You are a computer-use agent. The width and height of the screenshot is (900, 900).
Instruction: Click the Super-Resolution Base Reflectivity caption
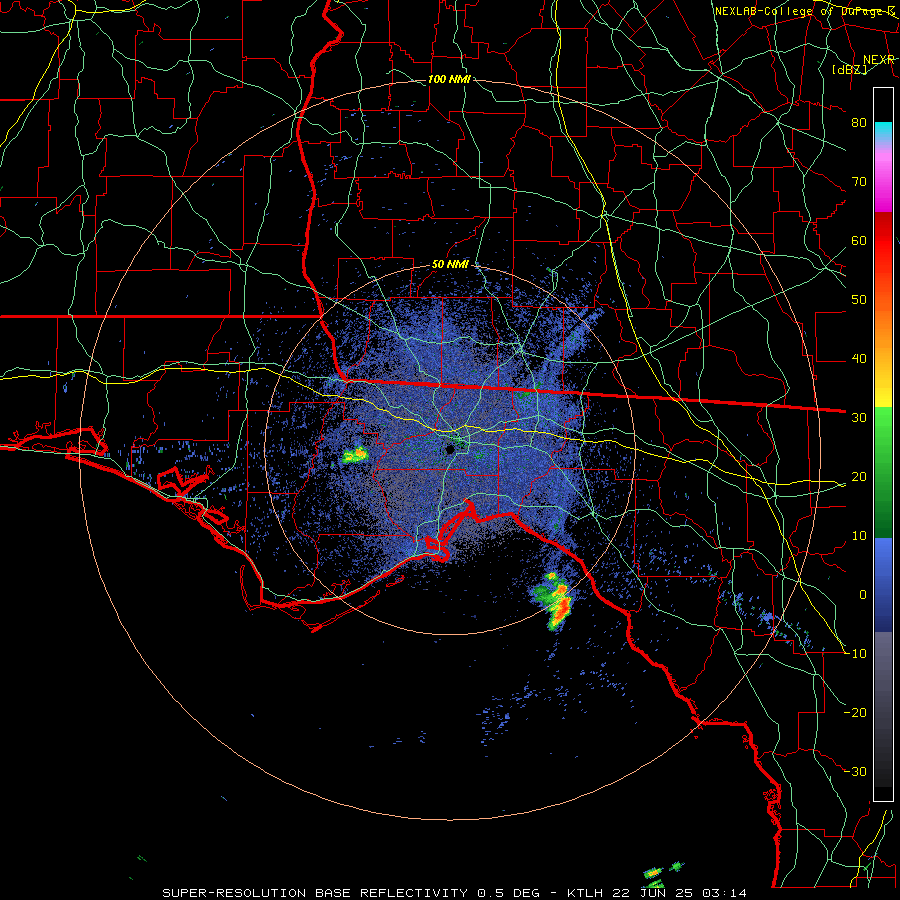coord(351,893)
